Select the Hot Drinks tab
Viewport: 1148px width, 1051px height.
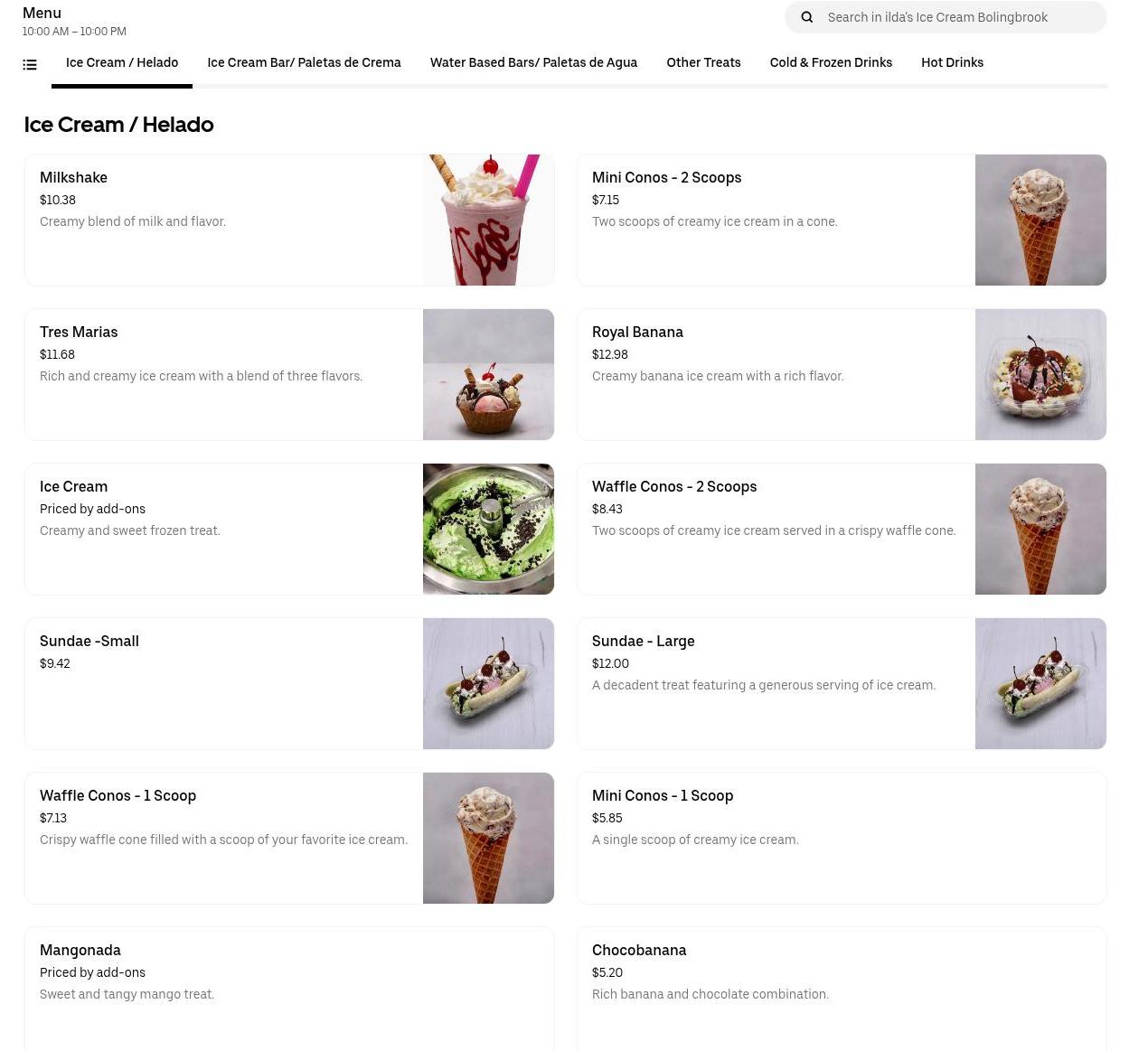[x=952, y=62]
